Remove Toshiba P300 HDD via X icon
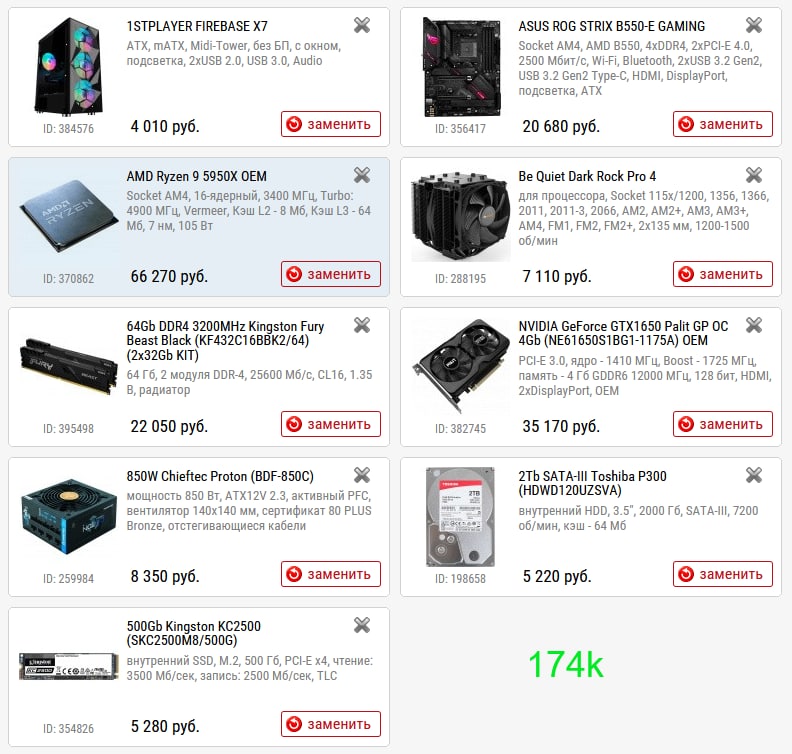 tap(754, 475)
